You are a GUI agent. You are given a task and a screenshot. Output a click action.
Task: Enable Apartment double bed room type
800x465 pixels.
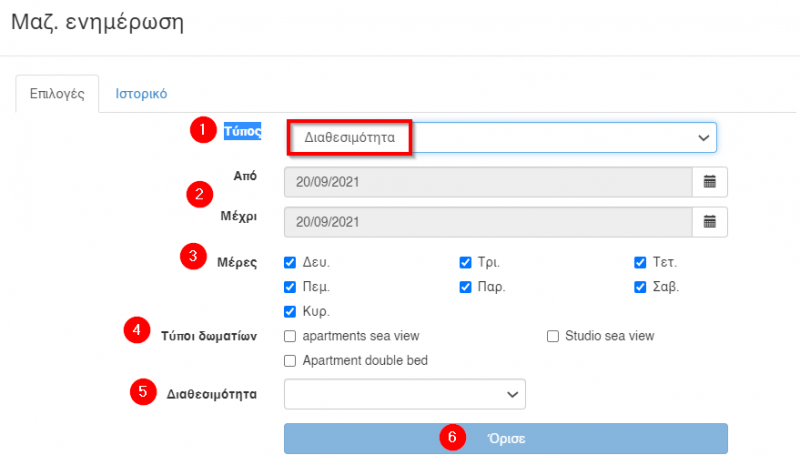tap(290, 360)
